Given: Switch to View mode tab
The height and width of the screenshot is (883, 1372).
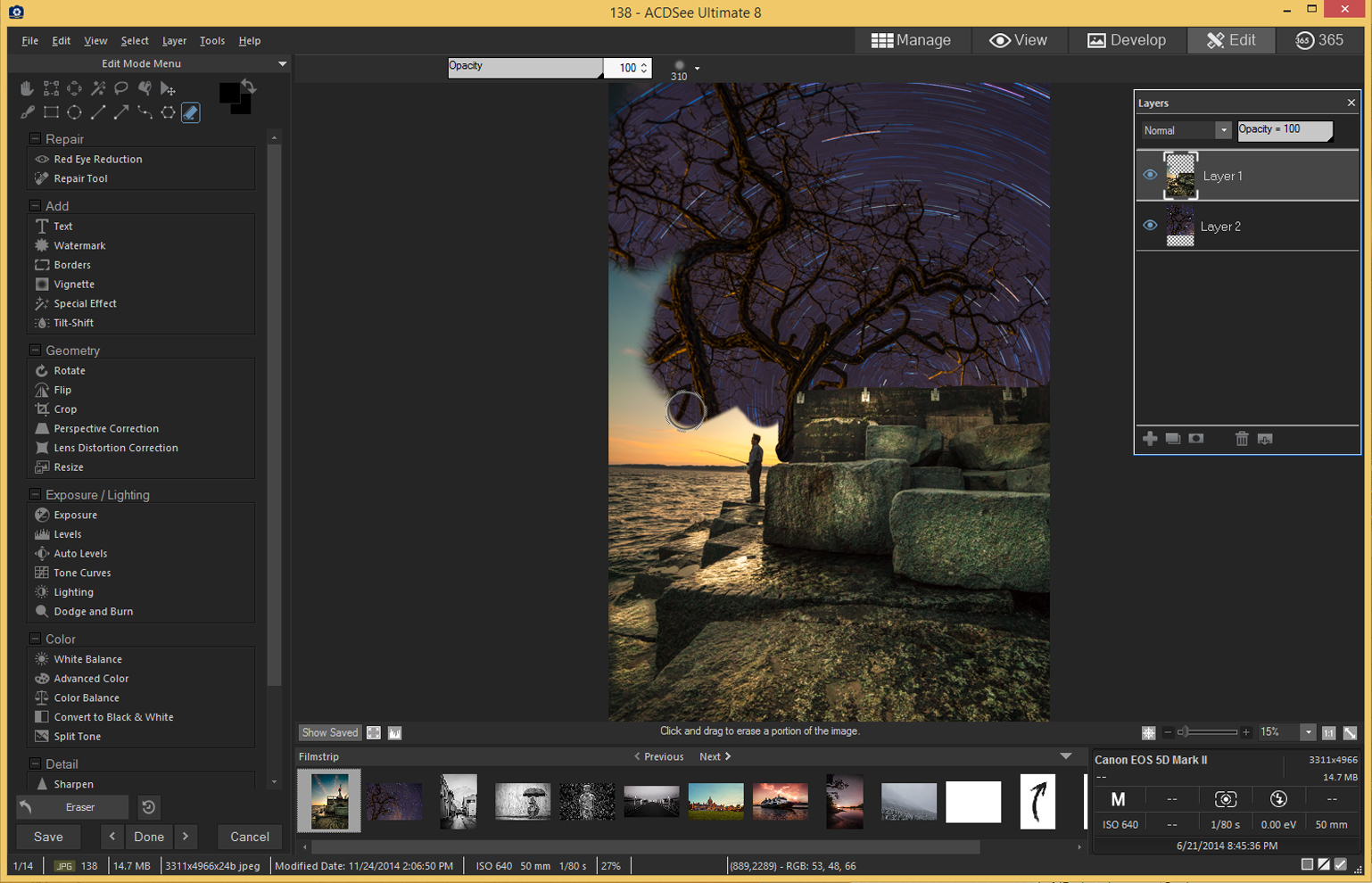Looking at the screenshot, I should tap(1018, 40).
